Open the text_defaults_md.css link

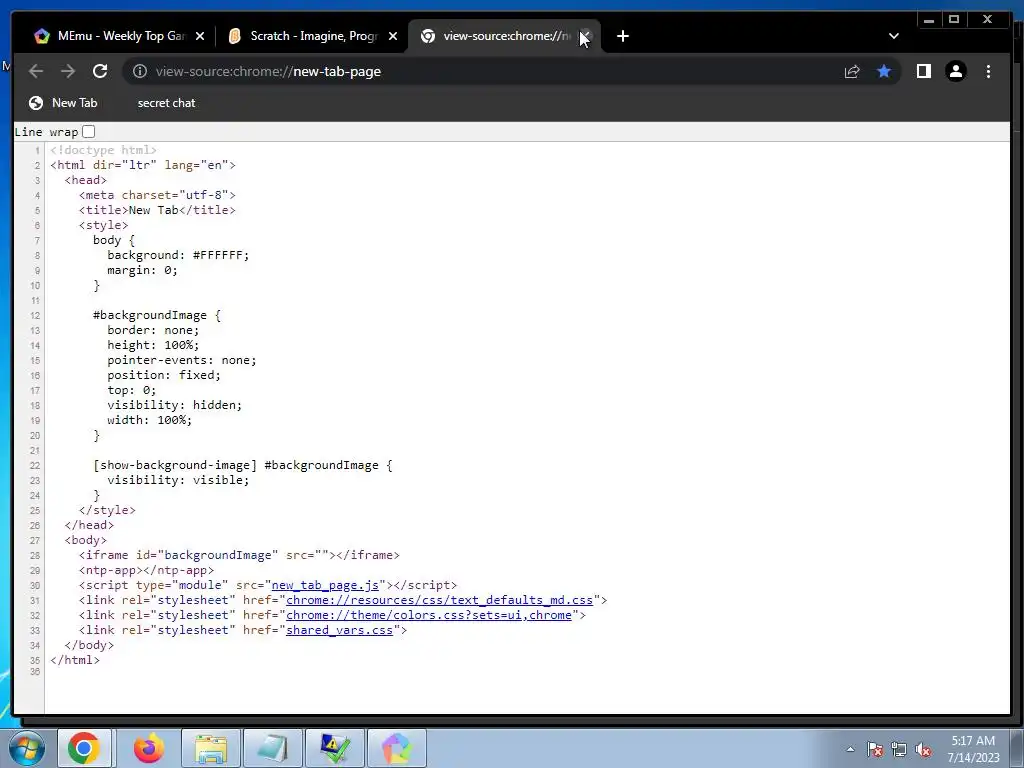(x=439, y=600)
